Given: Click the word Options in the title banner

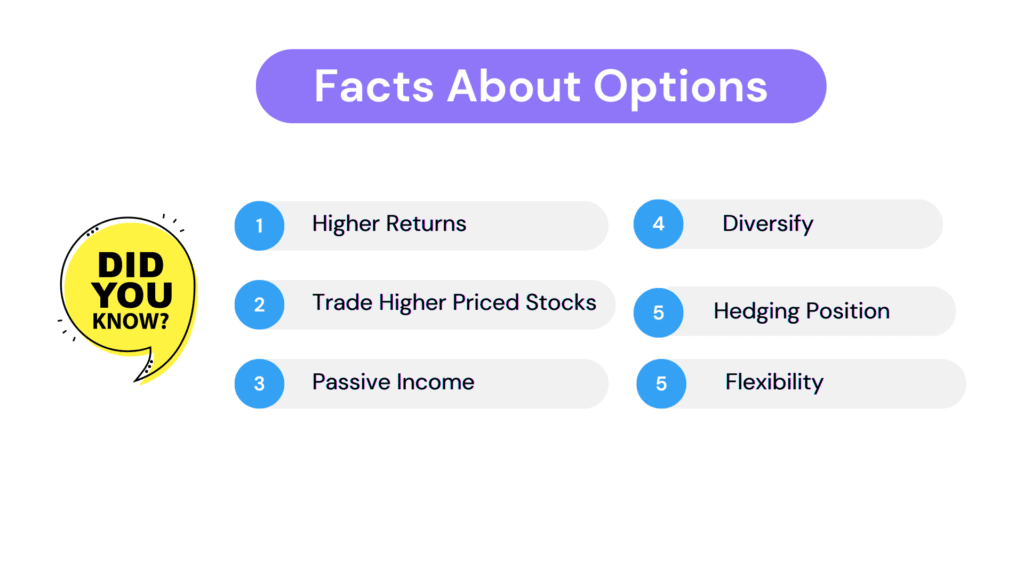Looking at the screenshot, I should [x=680, y=88].
